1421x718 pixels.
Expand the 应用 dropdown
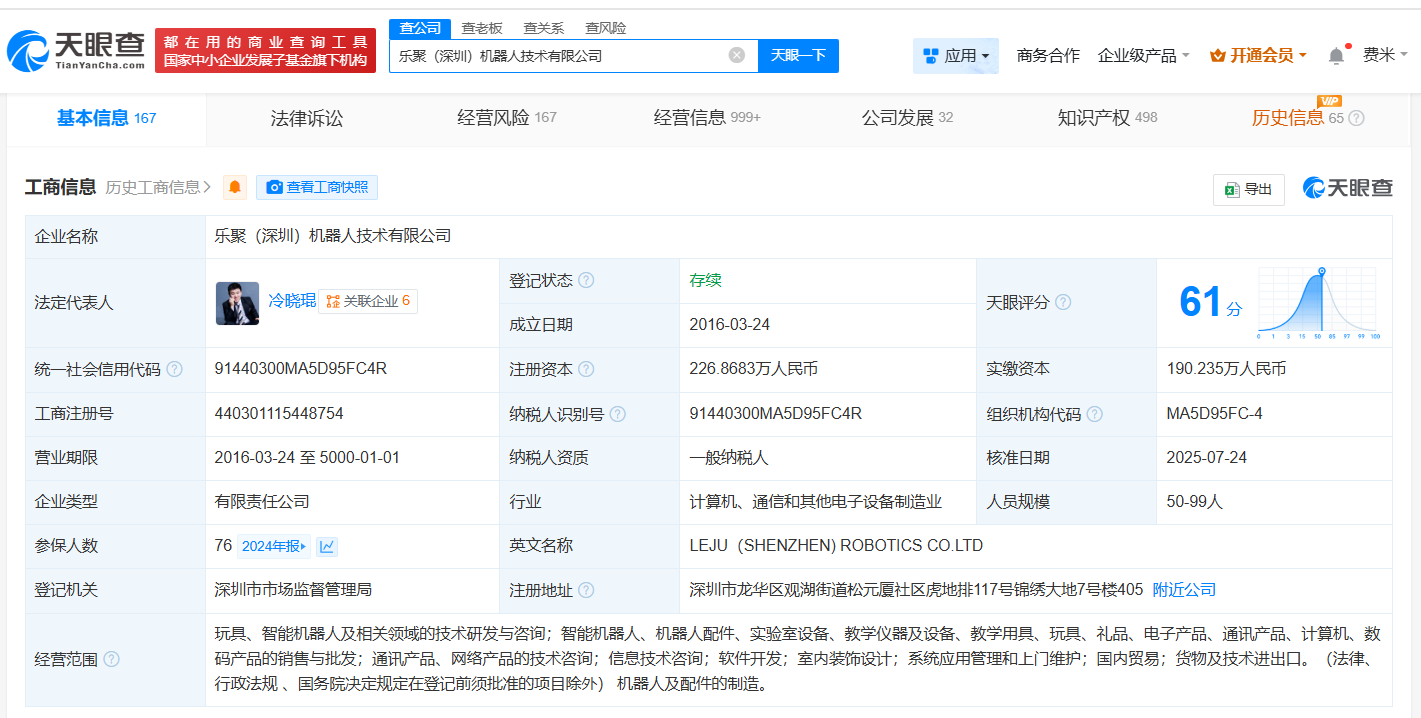click(956, 56)
